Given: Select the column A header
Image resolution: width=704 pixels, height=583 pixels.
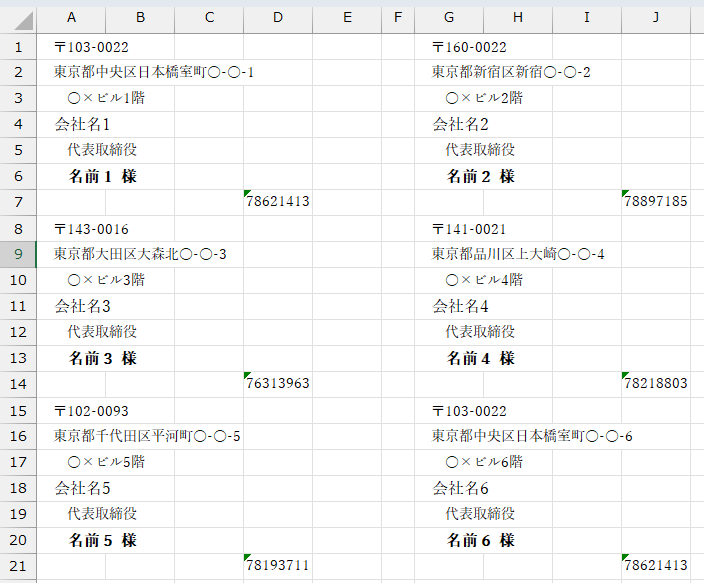Looking at the screenshot, I should tap(71, 18).
